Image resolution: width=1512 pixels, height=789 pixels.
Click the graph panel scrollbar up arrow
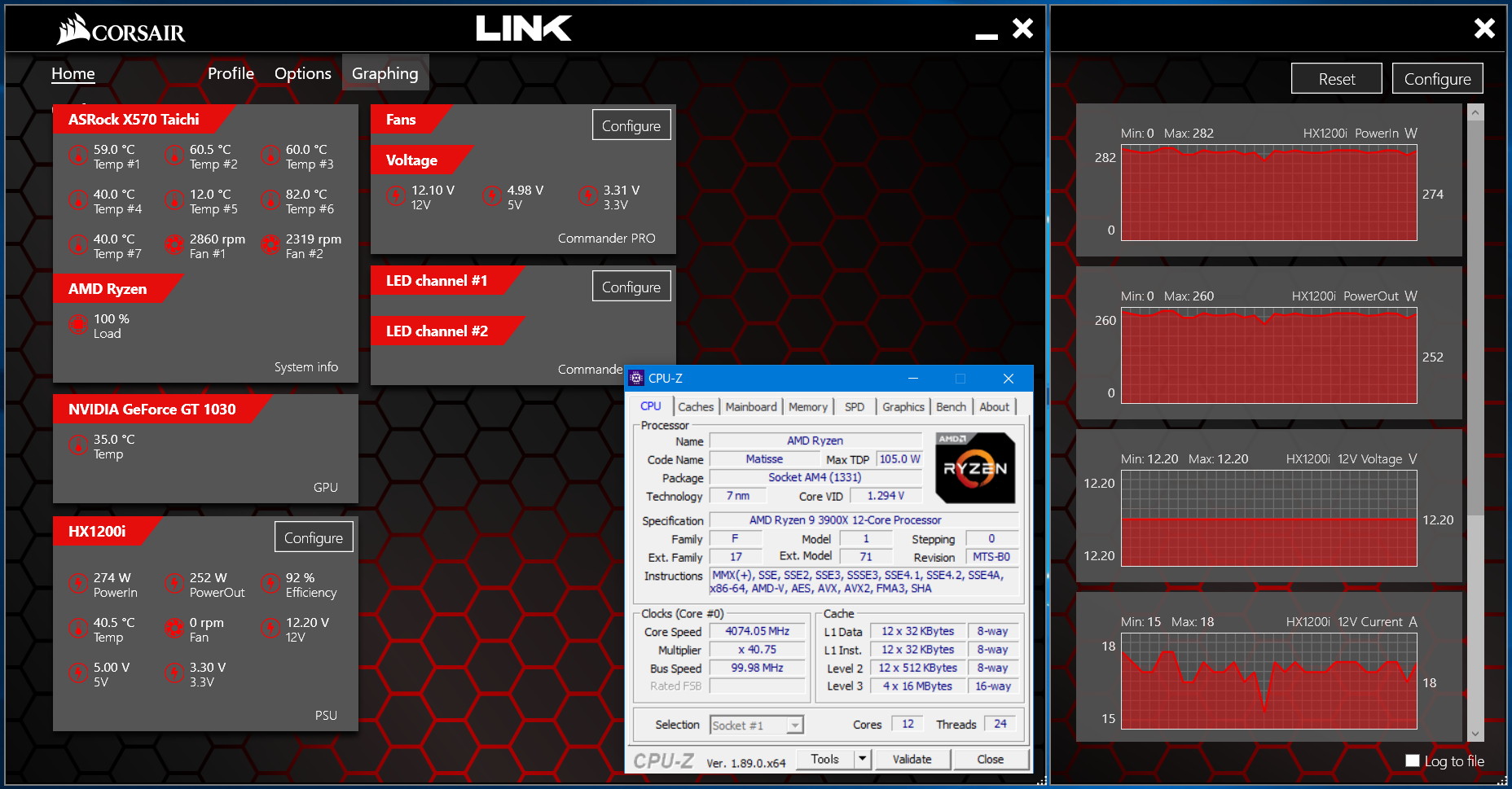[1475, 112]
